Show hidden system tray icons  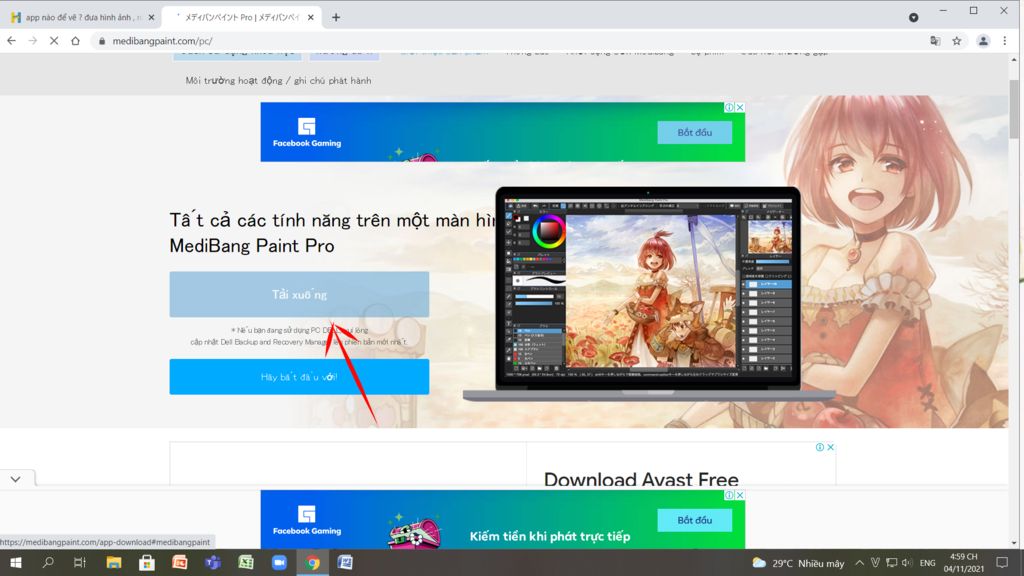(859, 563)
